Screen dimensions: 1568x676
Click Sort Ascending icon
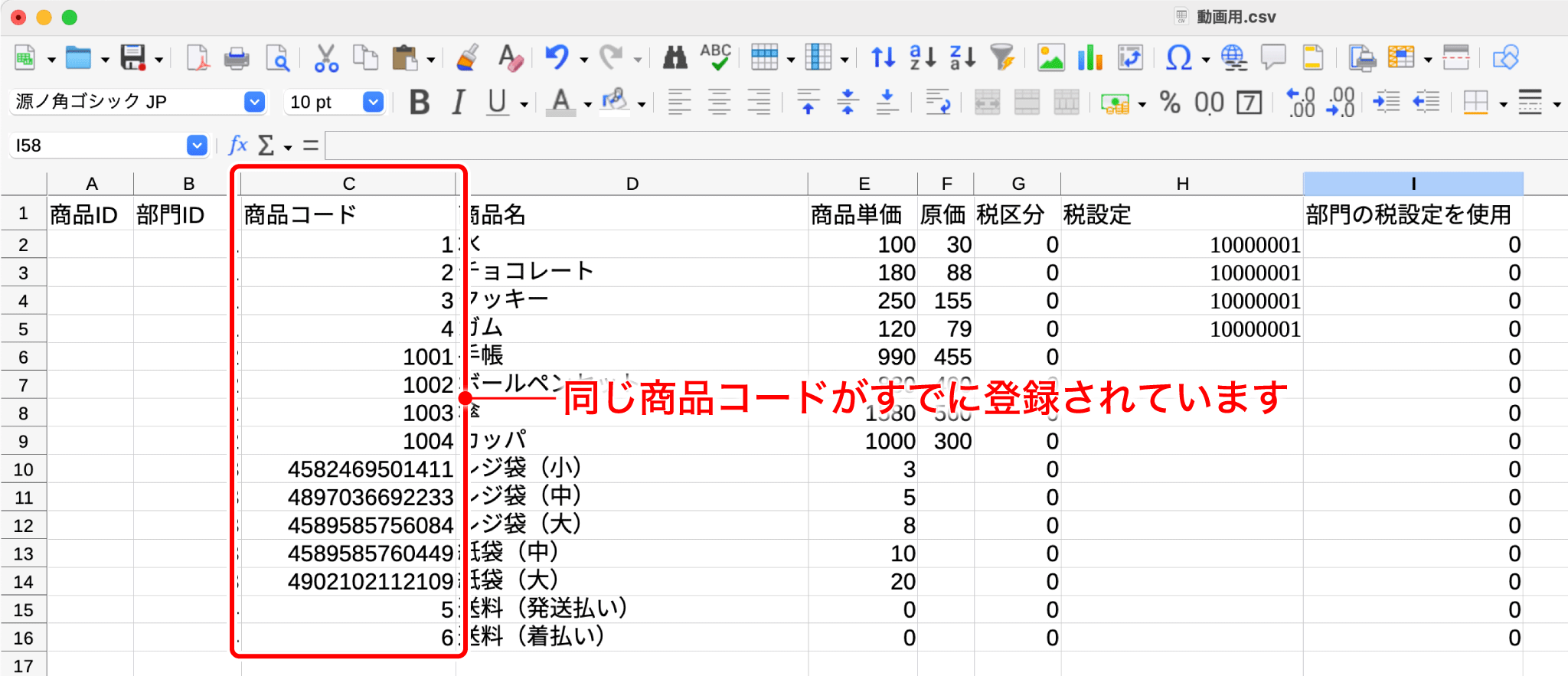(923, 57)
